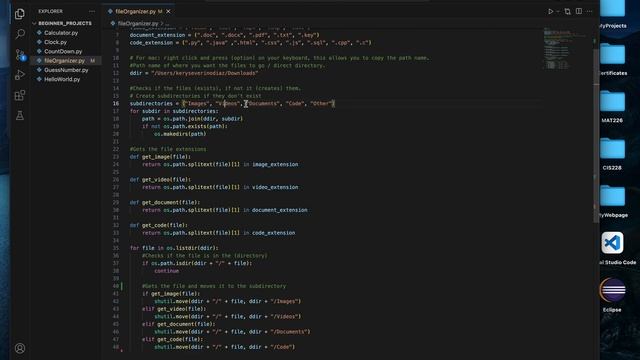Select the Certificates desktop folder
Image resolution: width=640 pixels, height=360 pixels.
coord(612,60)
